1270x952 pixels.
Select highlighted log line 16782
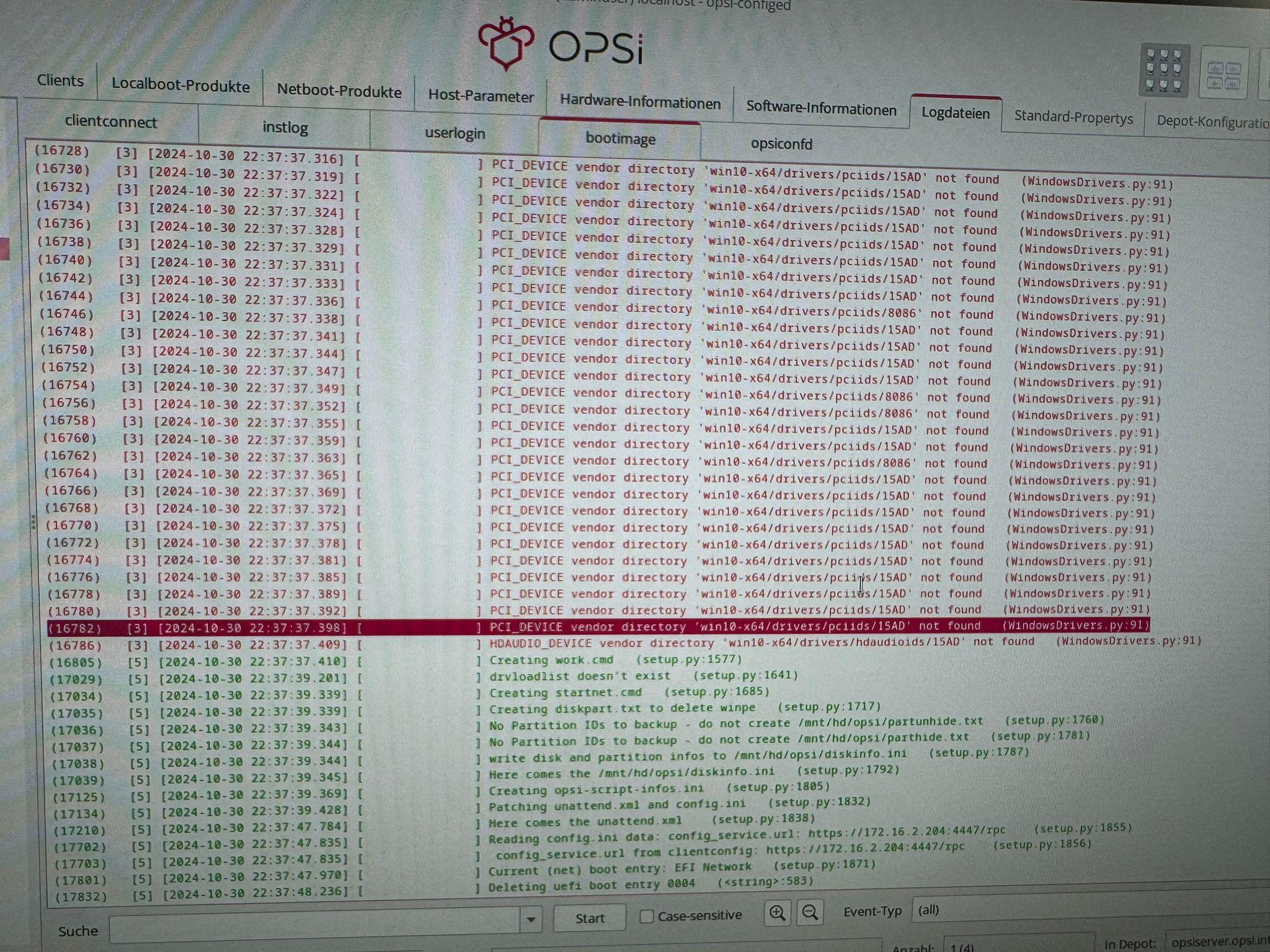pos(598,627)
